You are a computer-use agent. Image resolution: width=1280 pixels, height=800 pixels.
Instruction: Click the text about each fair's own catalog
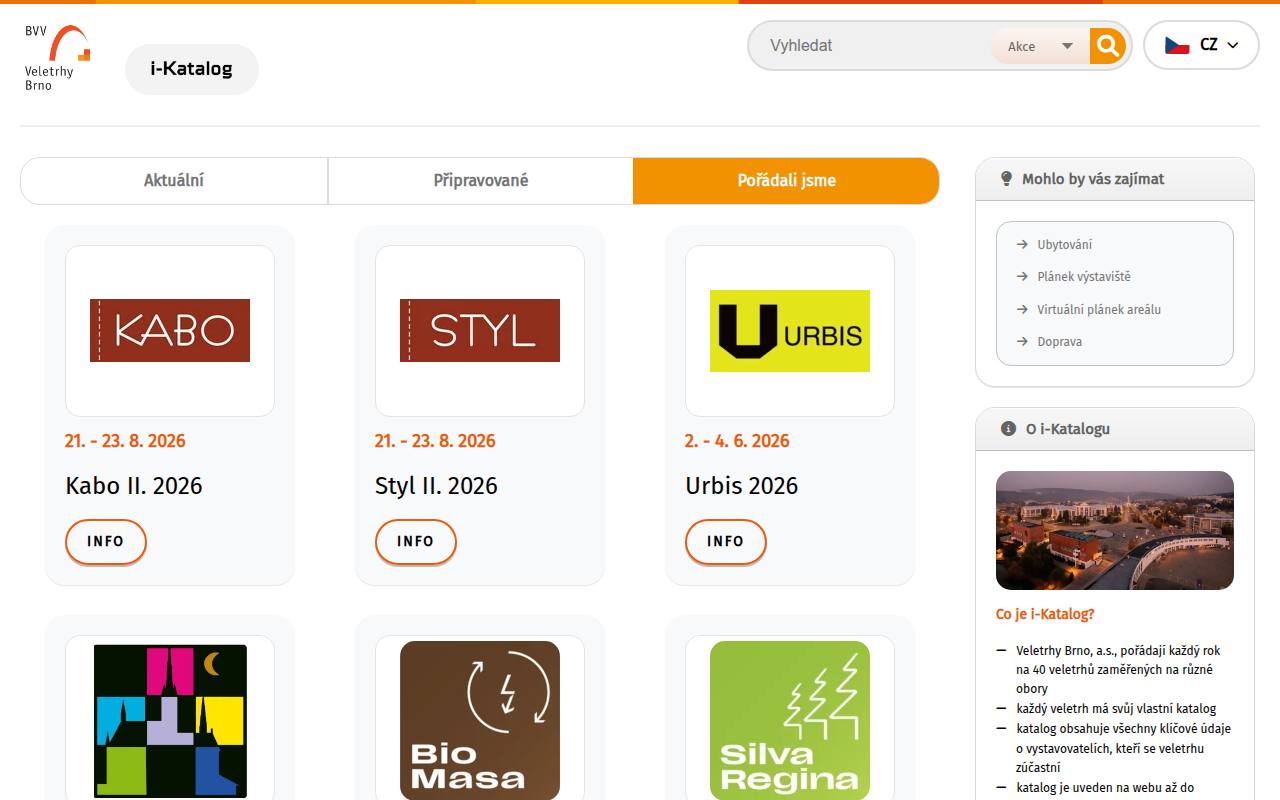coord(1116,709)
